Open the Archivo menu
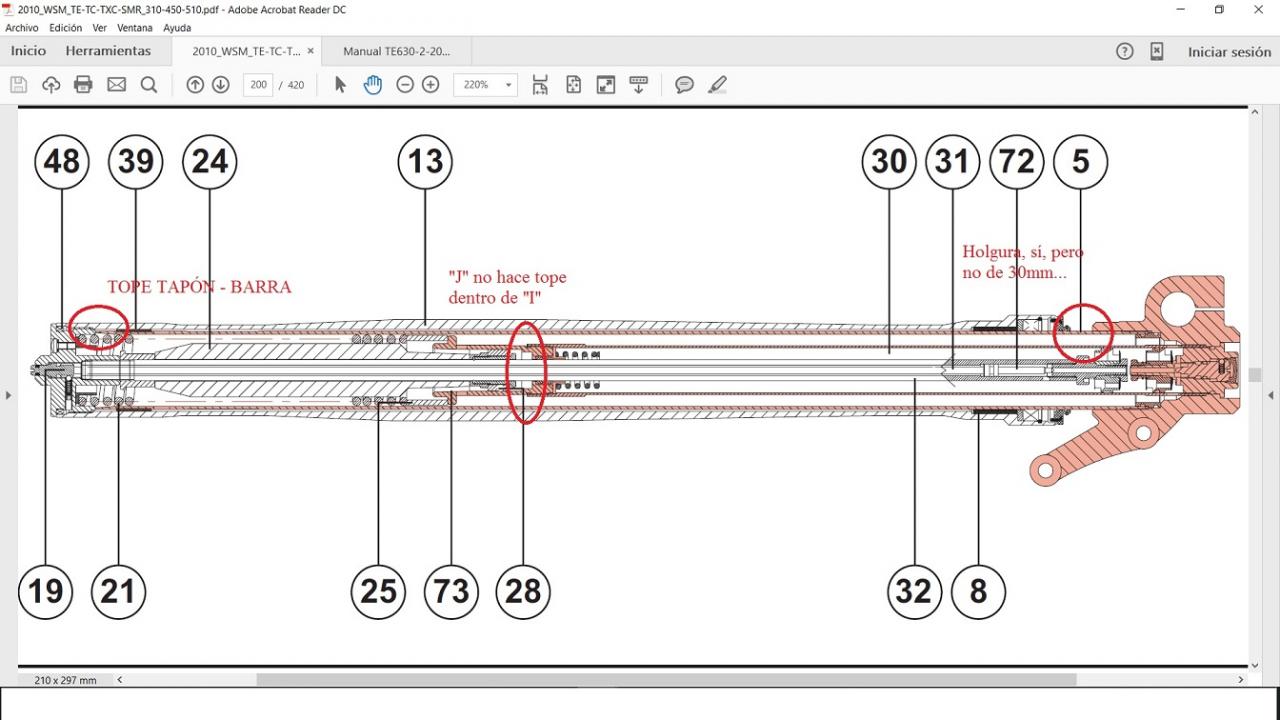 22,28
